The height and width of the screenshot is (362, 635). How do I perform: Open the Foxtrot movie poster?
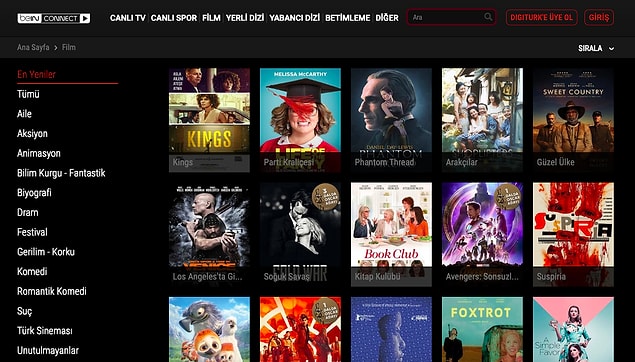[482, 329]
